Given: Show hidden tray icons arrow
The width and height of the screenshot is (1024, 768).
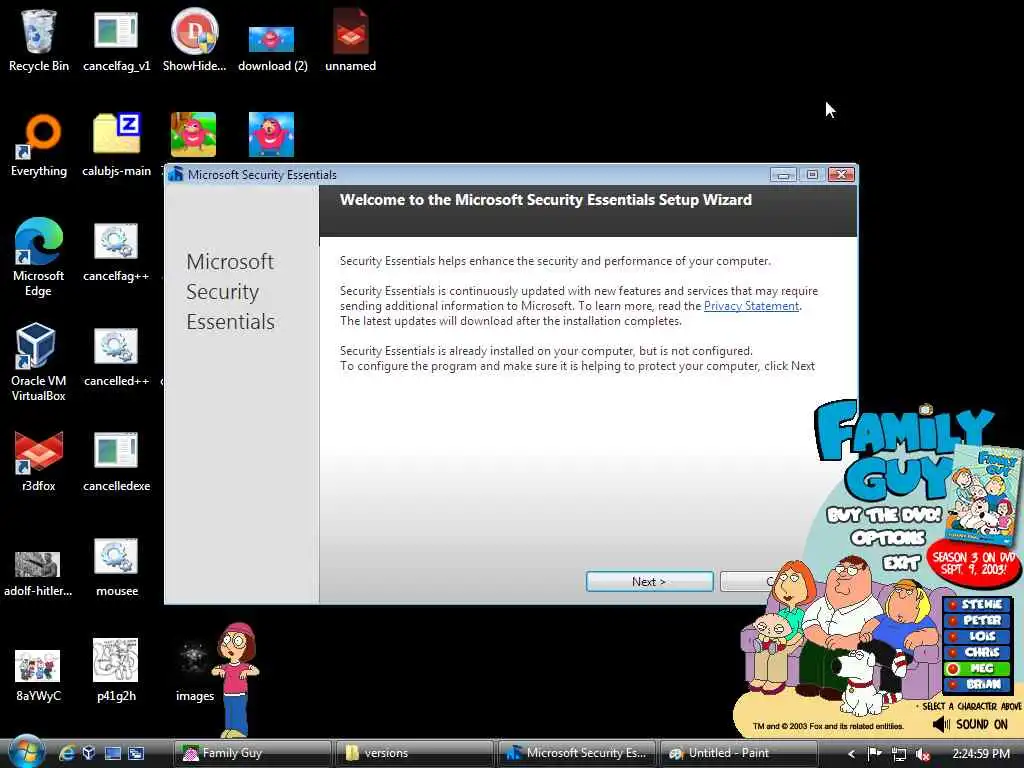Looking at the screenshot, I should (851, 754).
